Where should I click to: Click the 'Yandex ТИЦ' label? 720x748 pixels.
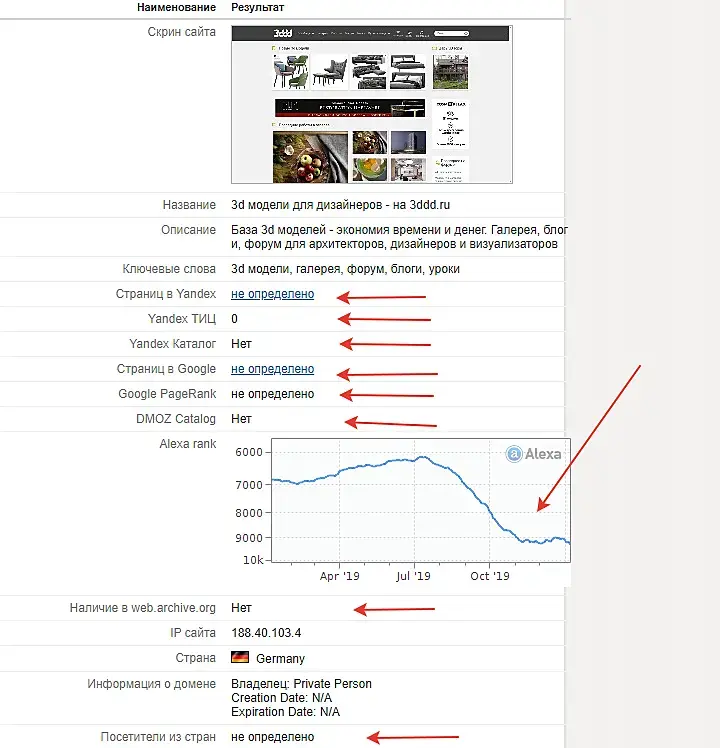[x=182, y=319]
